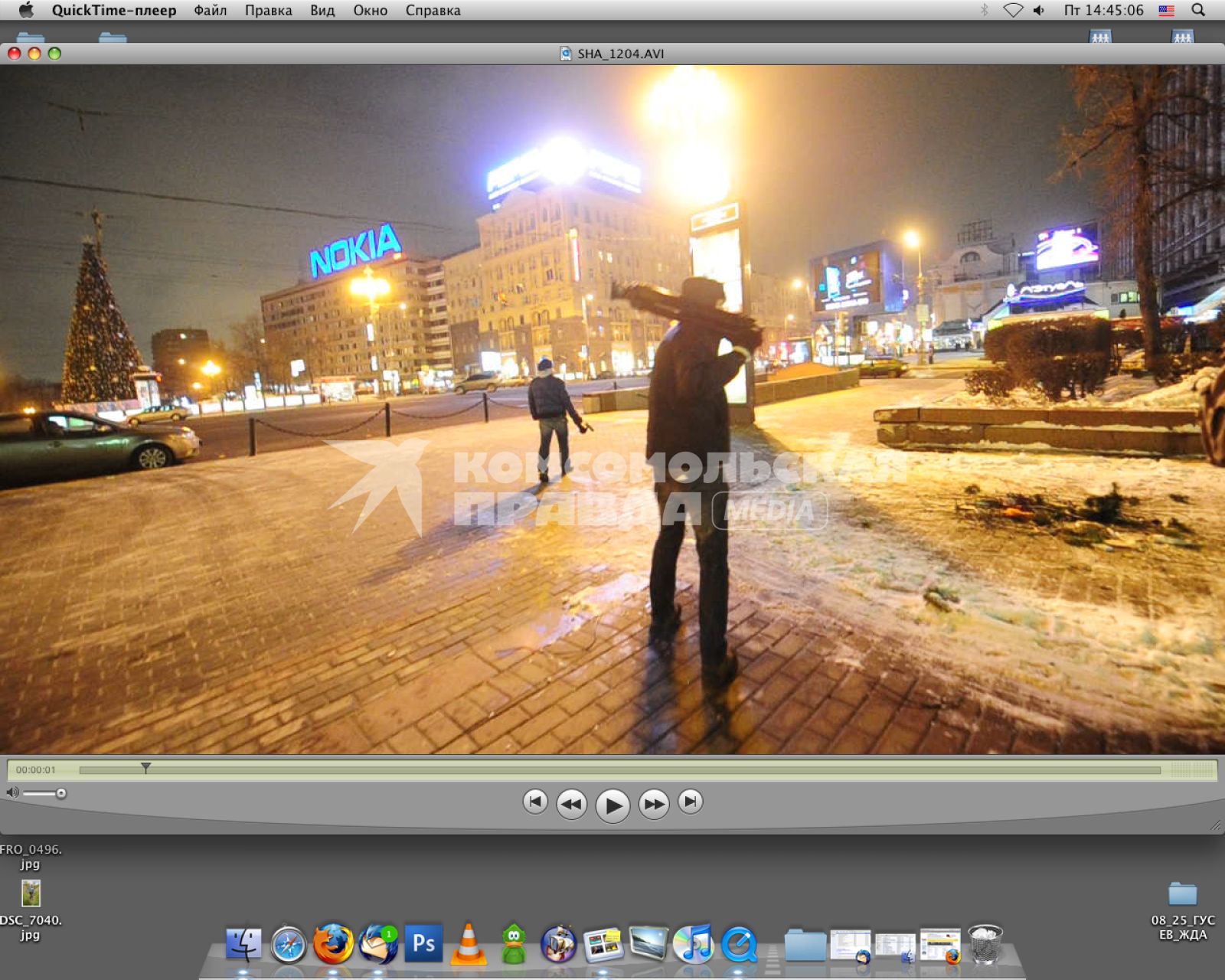Click the window resize grip in QuickTime

[x=1215, y=825]
